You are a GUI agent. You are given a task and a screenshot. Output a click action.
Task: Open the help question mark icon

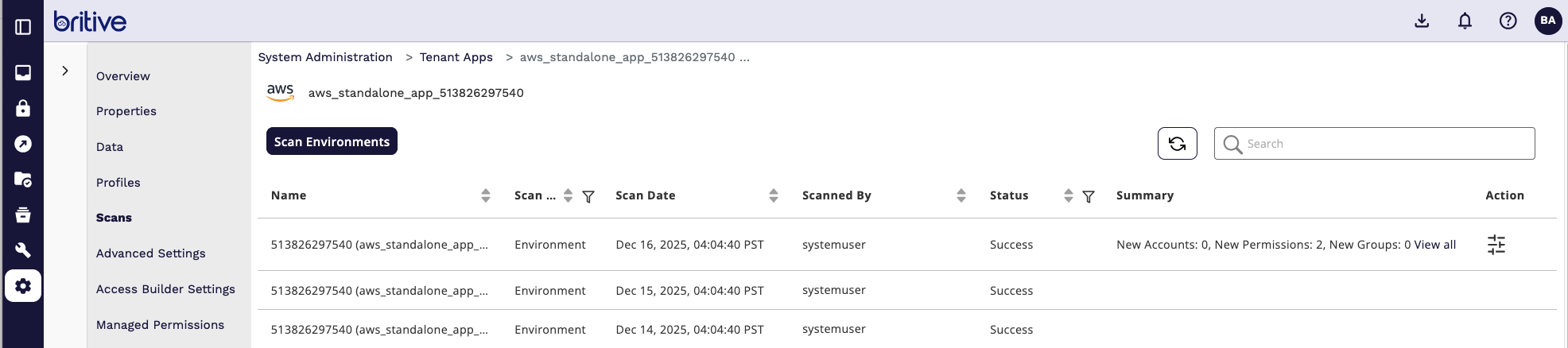coord(1508,21)
